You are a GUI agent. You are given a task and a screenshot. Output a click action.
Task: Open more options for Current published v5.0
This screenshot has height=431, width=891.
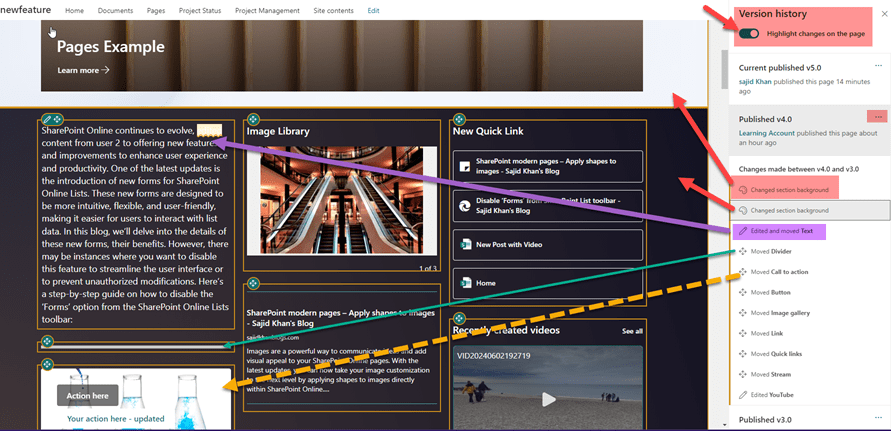(878, 66)
